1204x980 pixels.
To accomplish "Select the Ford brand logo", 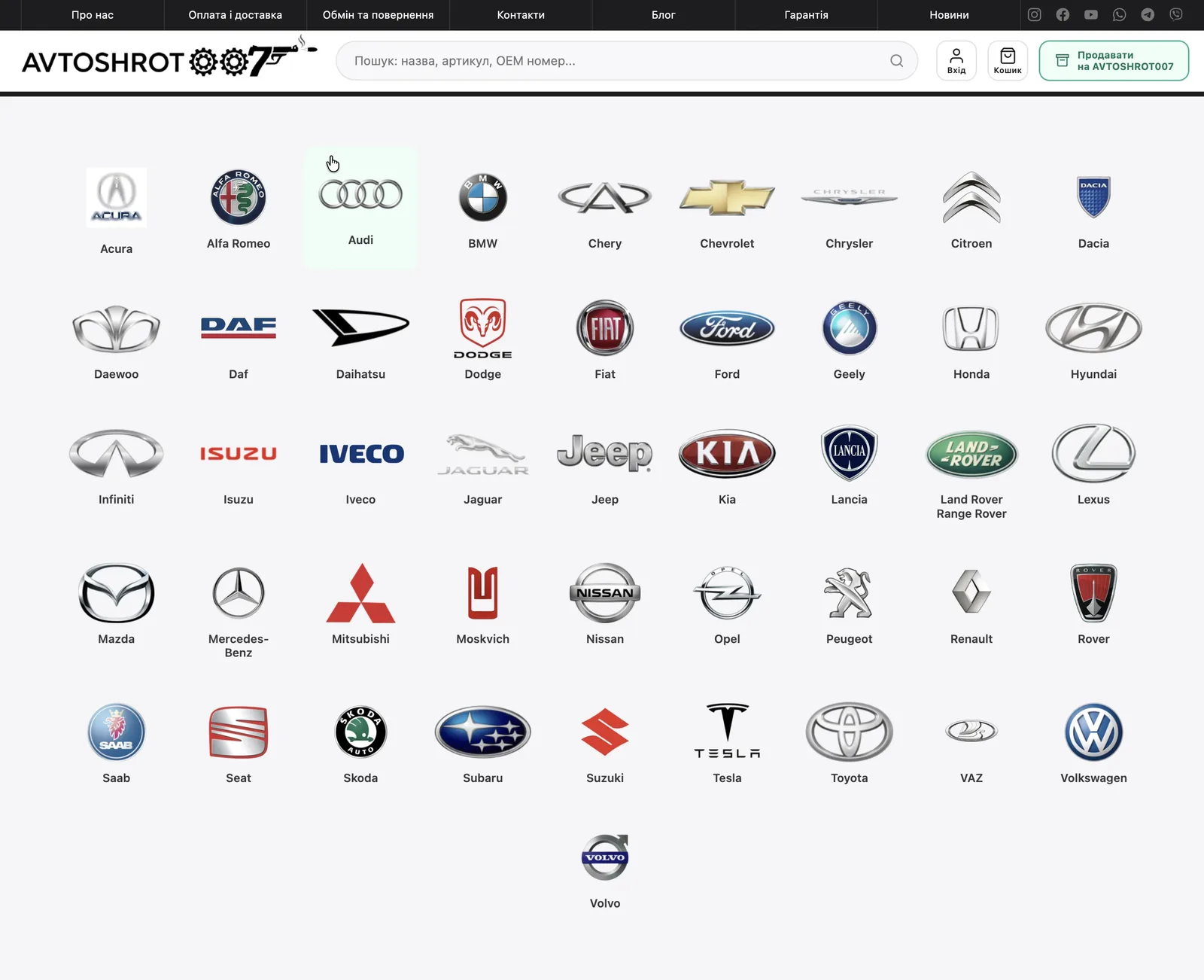I will (727, 328).
